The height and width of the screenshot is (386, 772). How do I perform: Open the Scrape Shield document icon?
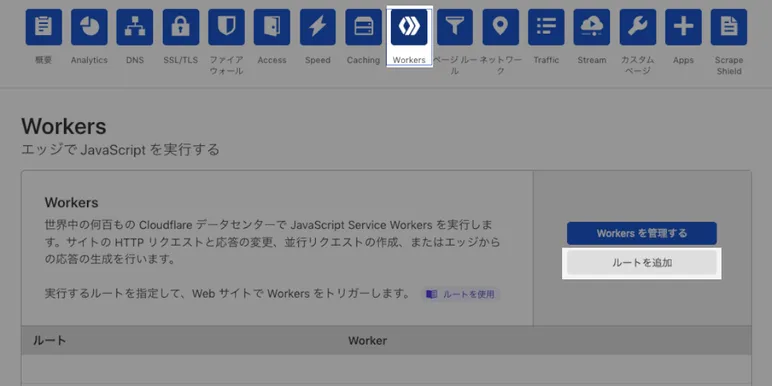click(729, 27)
